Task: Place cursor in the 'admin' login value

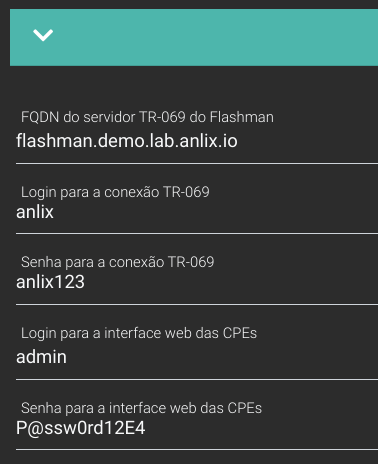Action: [x=41, y=357]
